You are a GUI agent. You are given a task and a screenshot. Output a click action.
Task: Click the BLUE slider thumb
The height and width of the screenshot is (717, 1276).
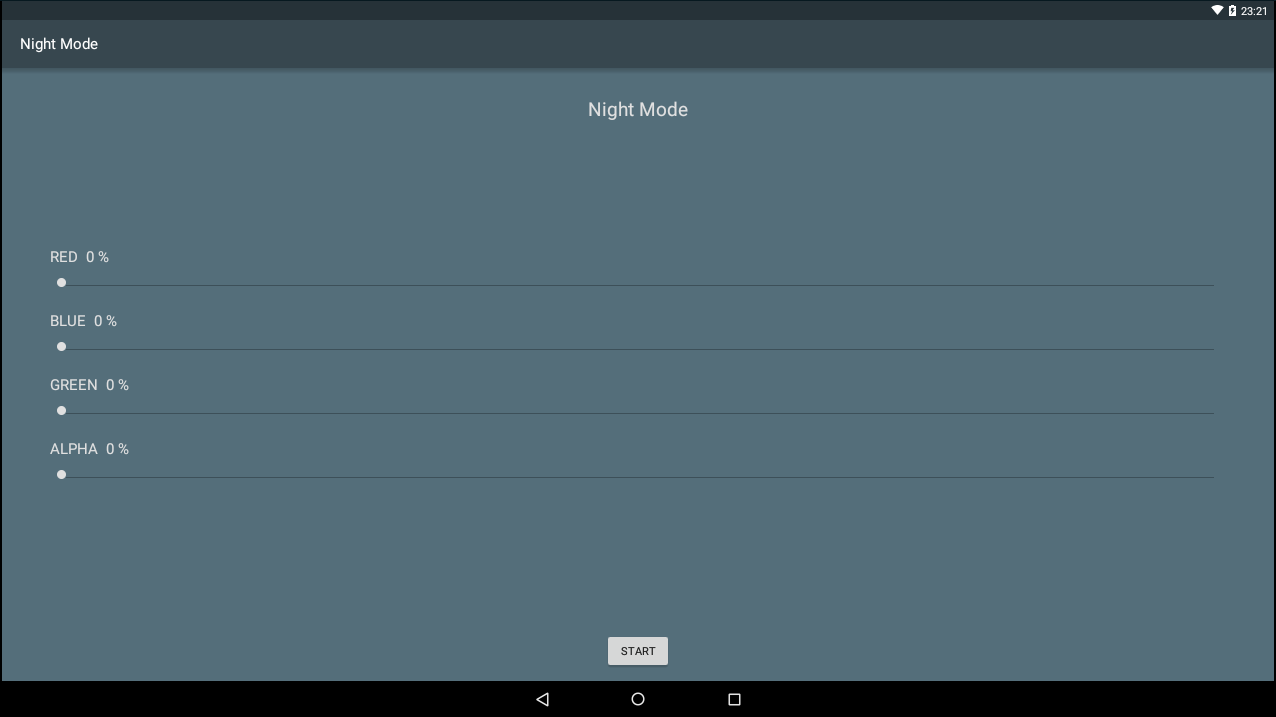pos(61,347)
